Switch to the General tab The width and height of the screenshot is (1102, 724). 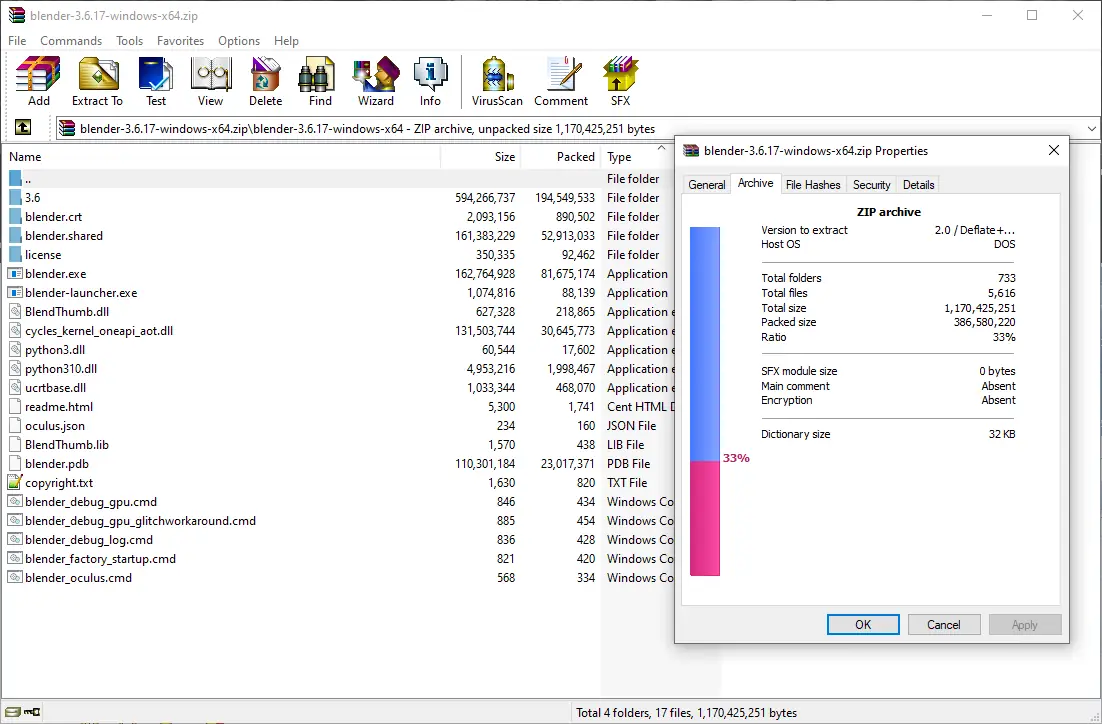click(x=706, y=185)
